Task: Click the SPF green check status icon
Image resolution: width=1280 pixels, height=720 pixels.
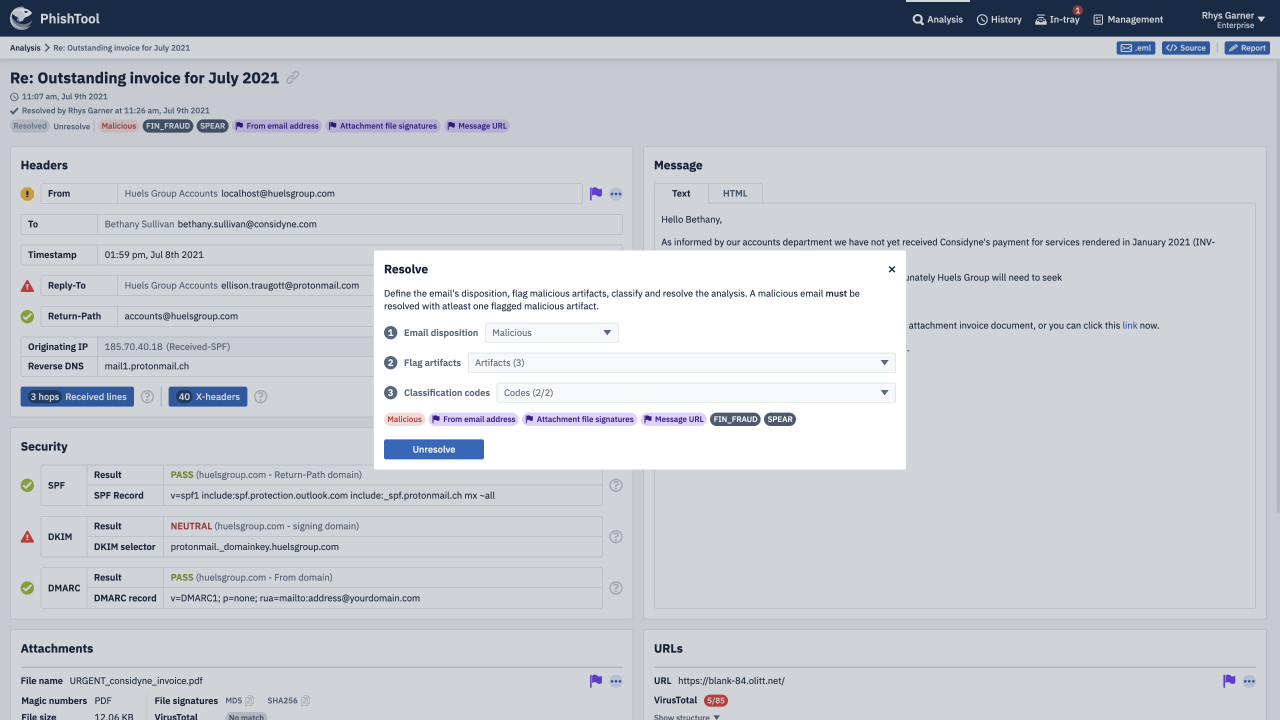Action: coord(27,485)
